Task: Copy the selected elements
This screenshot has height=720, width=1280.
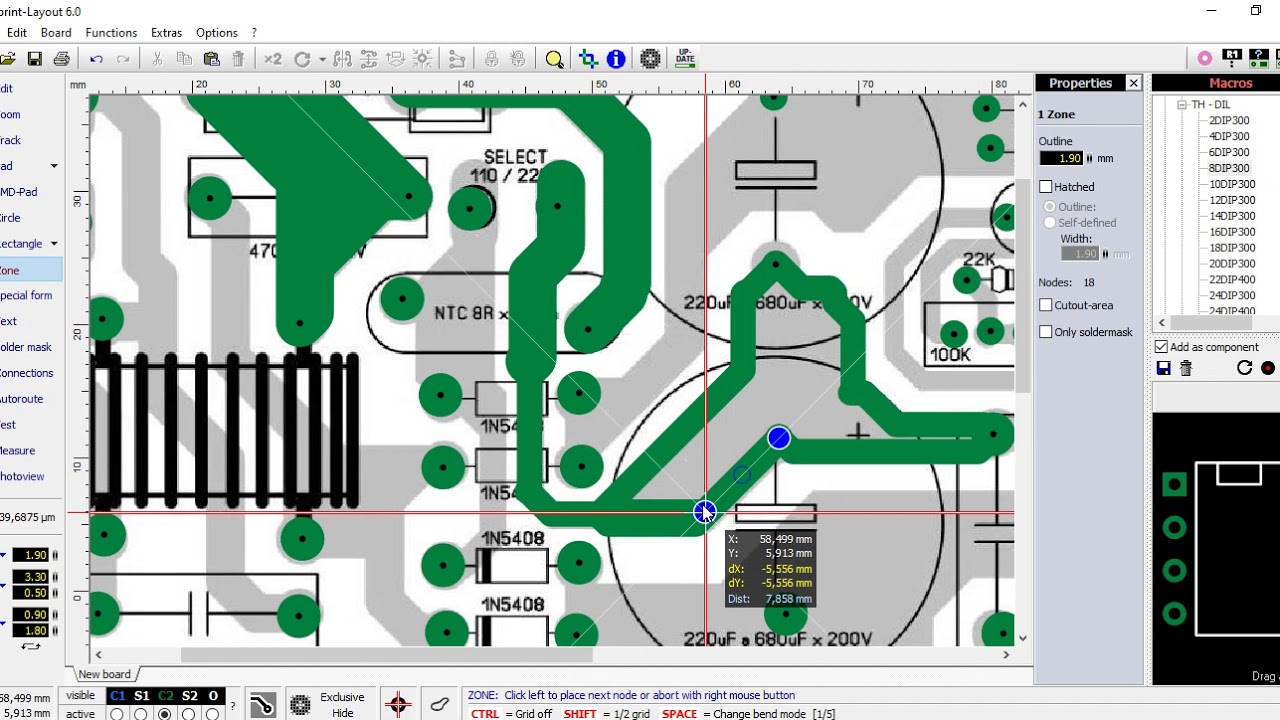Action: [x=184, y=59]
